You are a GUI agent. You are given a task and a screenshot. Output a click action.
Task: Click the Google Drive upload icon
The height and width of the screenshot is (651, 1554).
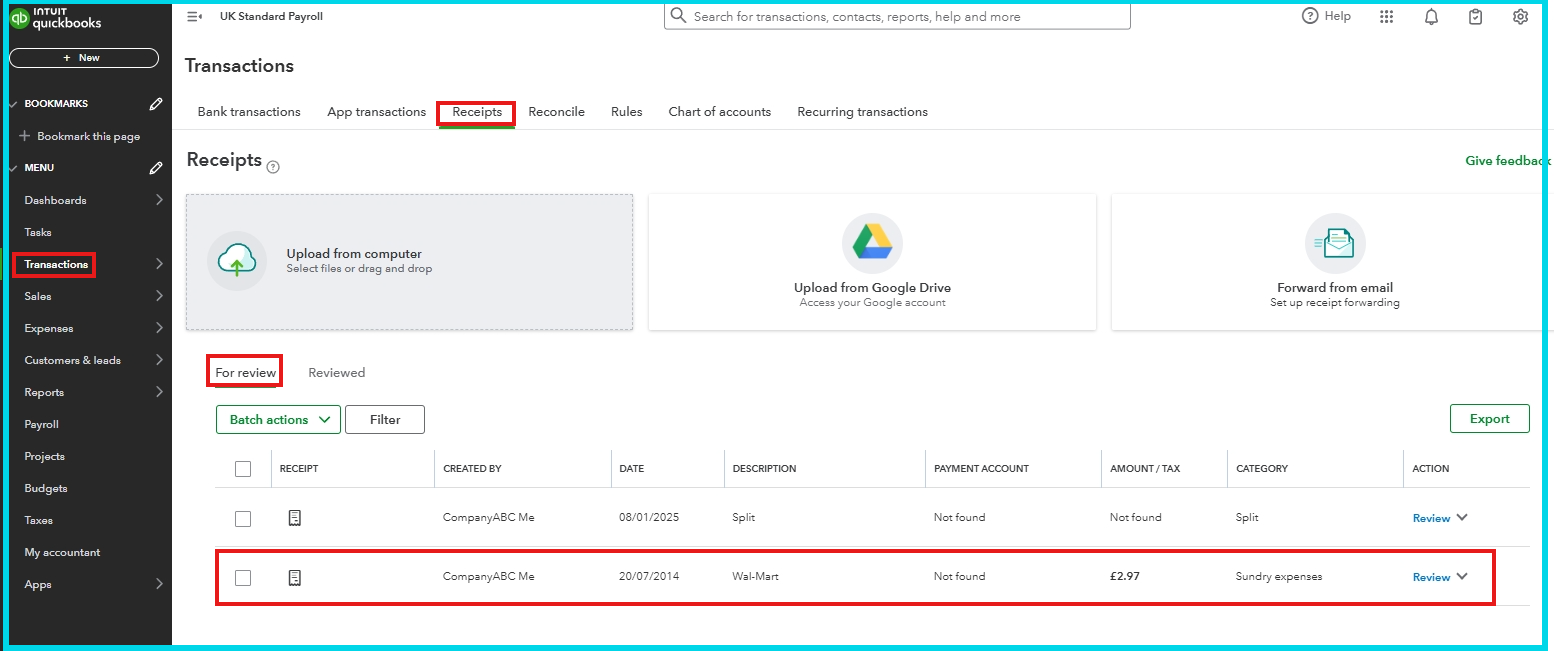click(871, 243)
